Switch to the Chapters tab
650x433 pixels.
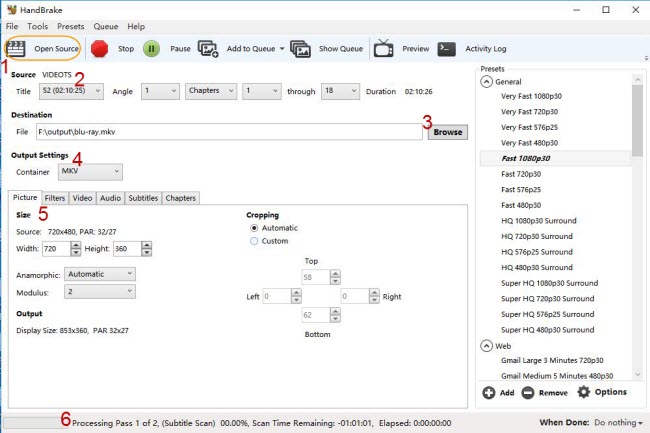(x=181, y=198)
